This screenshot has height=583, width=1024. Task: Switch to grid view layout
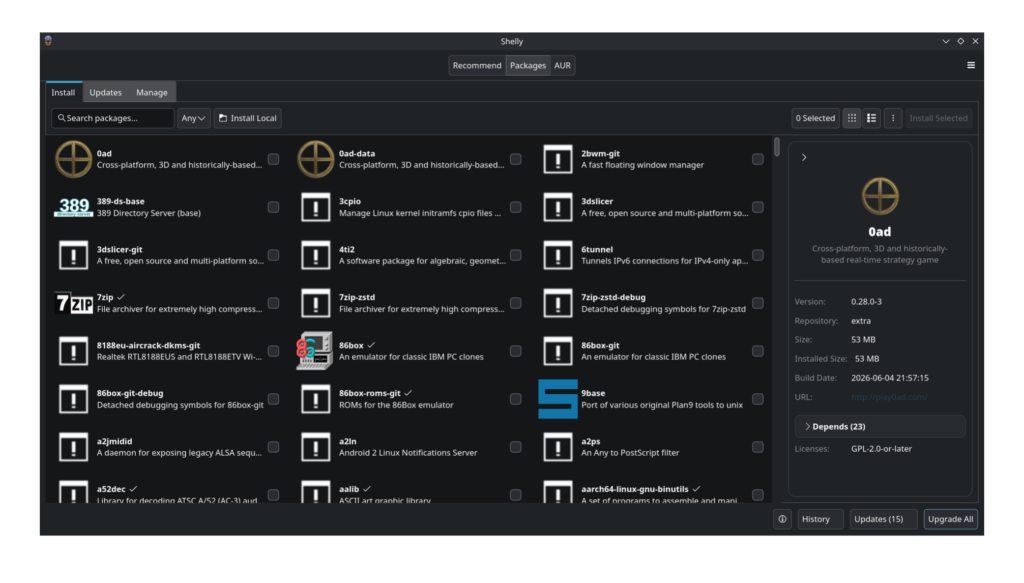pyautogui.click(x=852, y=118)
